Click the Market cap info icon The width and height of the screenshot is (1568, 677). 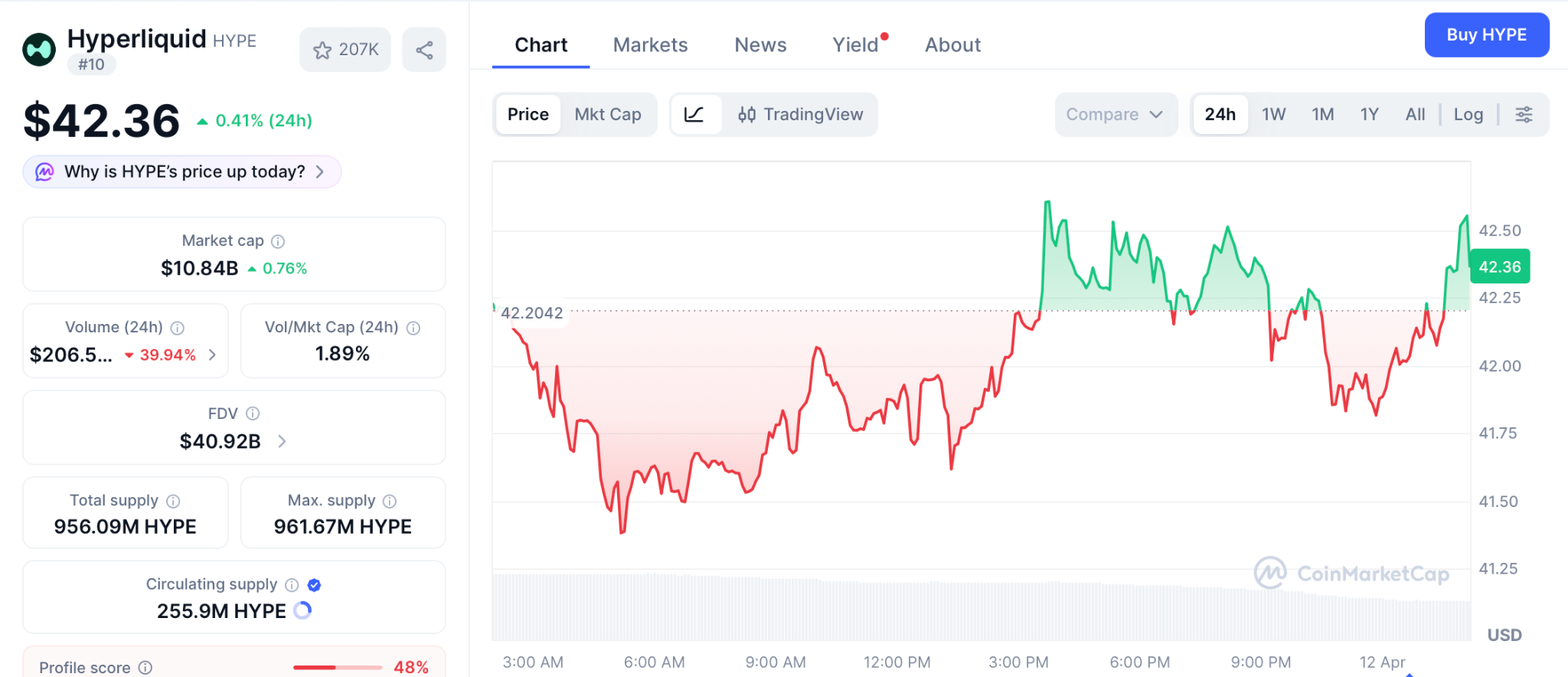(x=278, y=242)
